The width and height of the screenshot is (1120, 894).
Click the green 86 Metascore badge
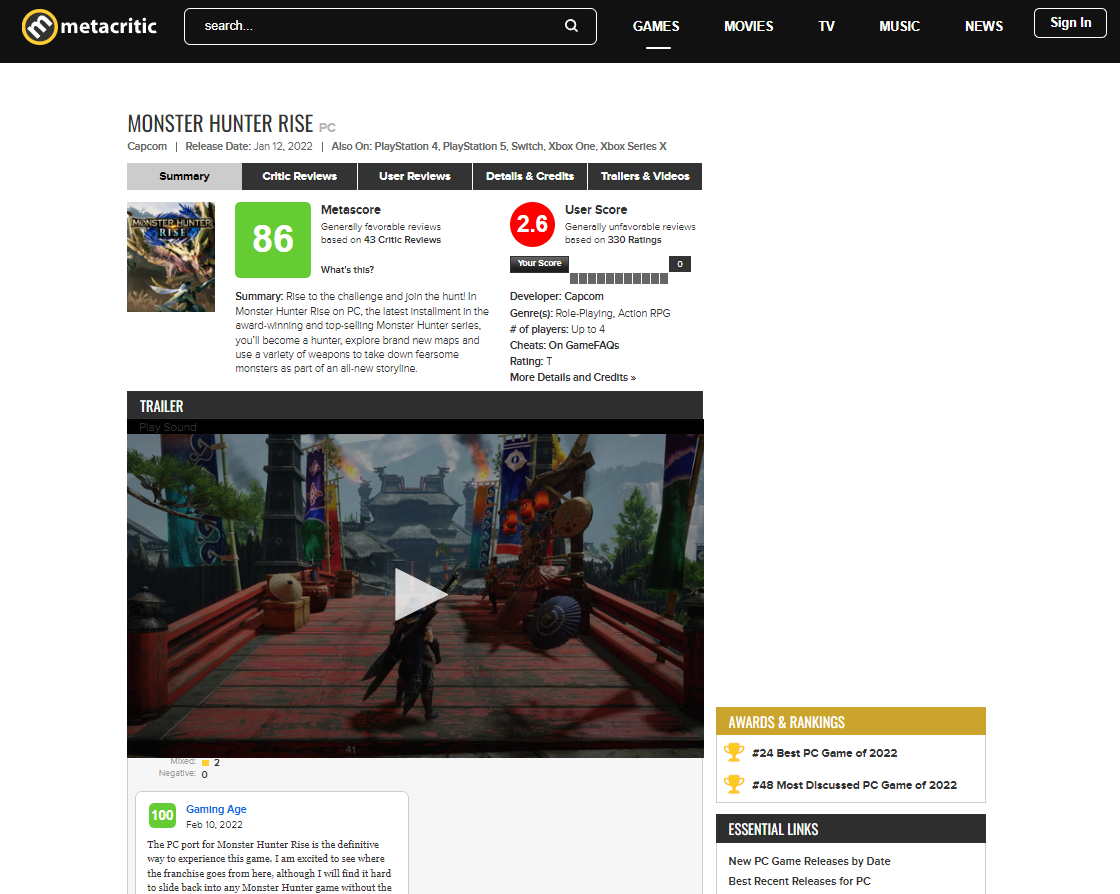pyautogui.click(x=273, y=240)
